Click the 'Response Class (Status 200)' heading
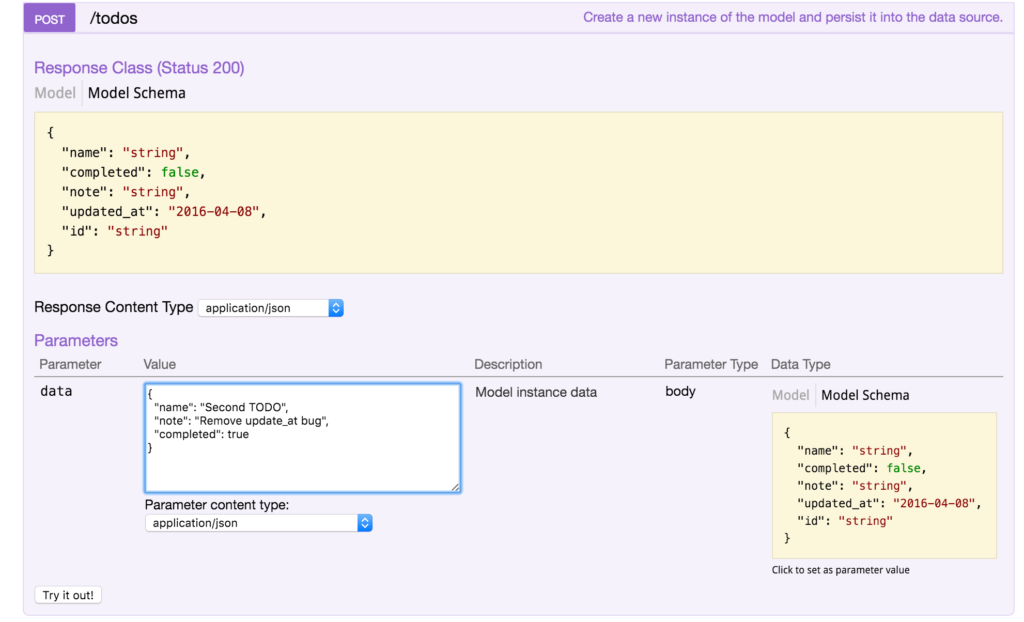1024x622 pixels. (x=139, y=68)
